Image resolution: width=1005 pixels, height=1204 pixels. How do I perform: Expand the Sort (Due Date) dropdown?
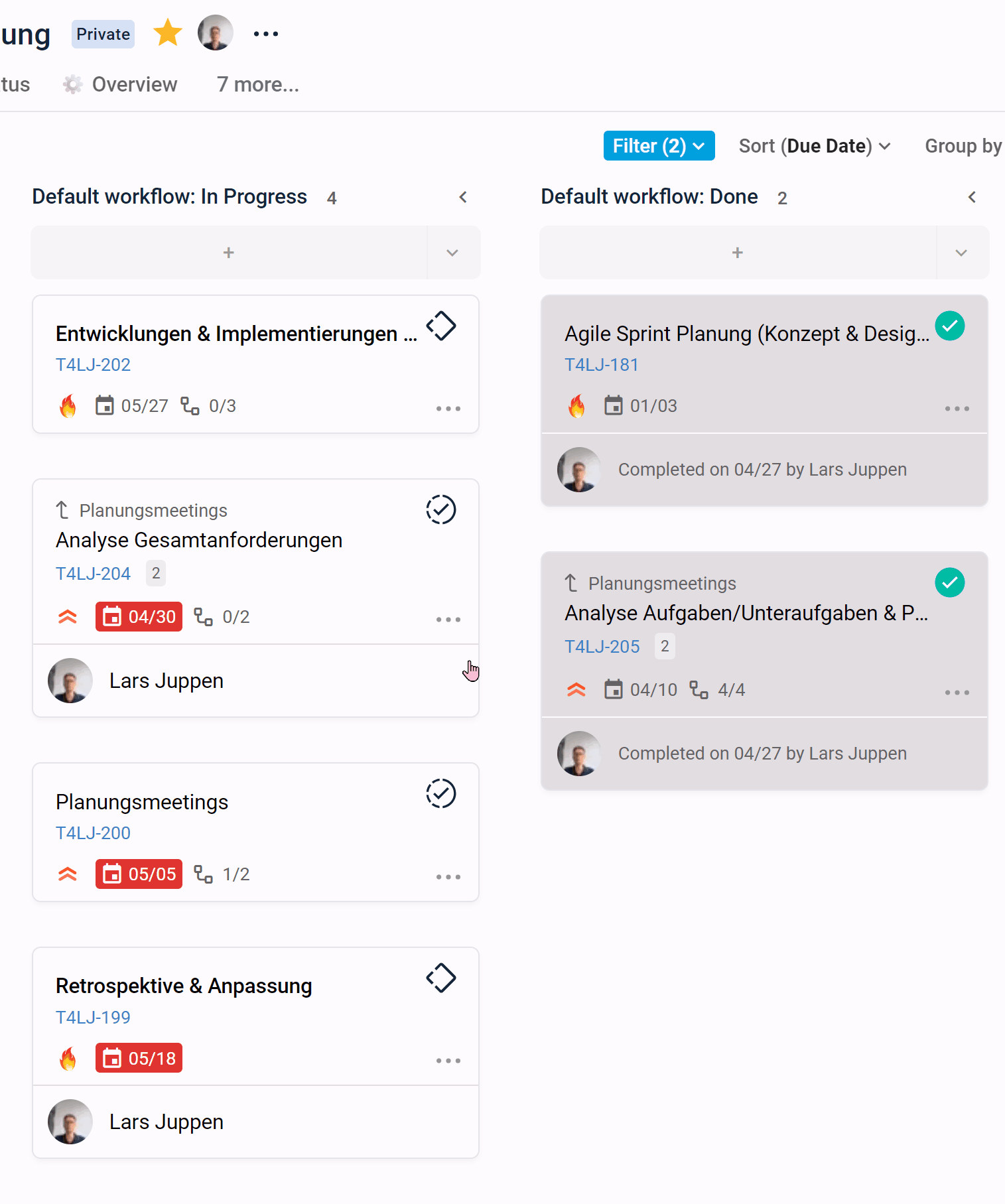(x=815, y=146)
